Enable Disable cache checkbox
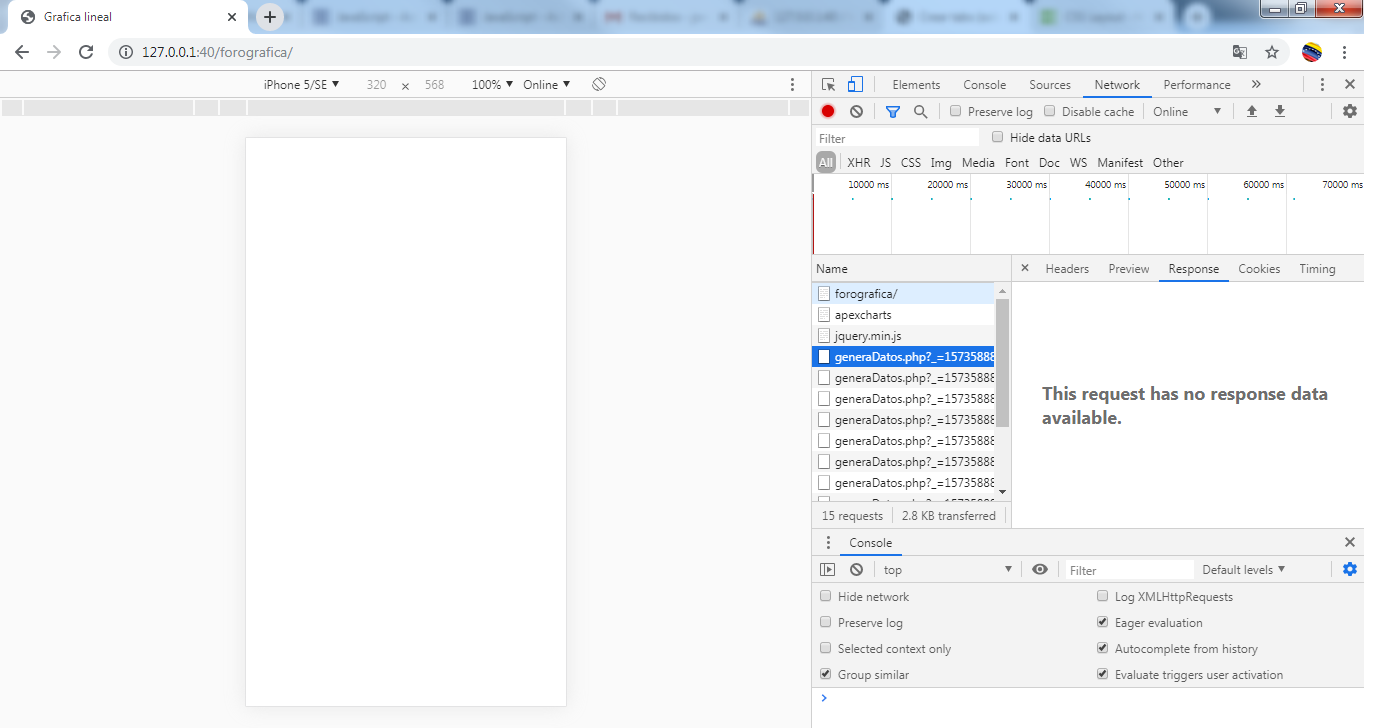This screenshot has height=728, width=1394. 1050,111
